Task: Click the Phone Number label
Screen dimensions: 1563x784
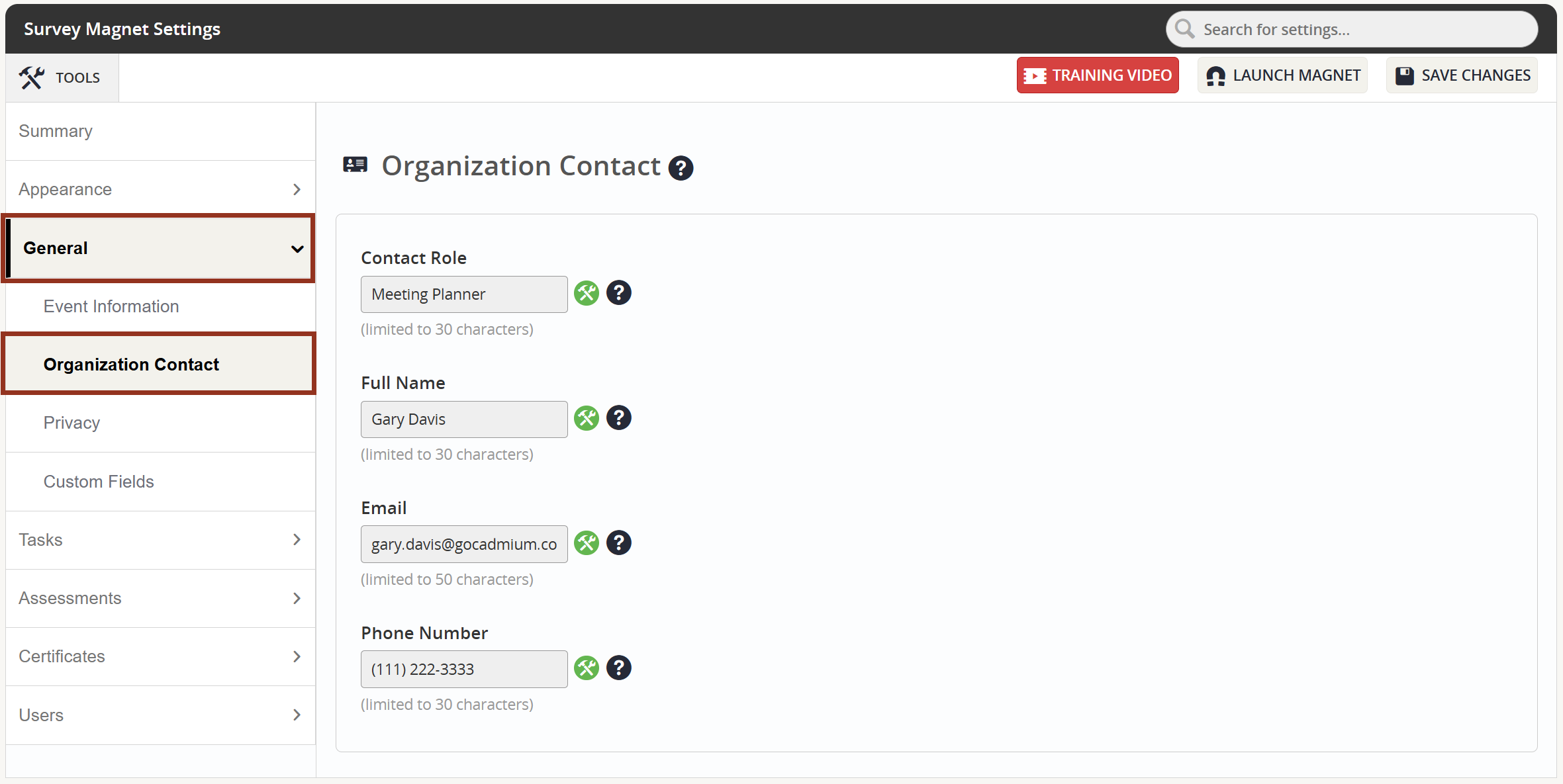Action: 424,633
